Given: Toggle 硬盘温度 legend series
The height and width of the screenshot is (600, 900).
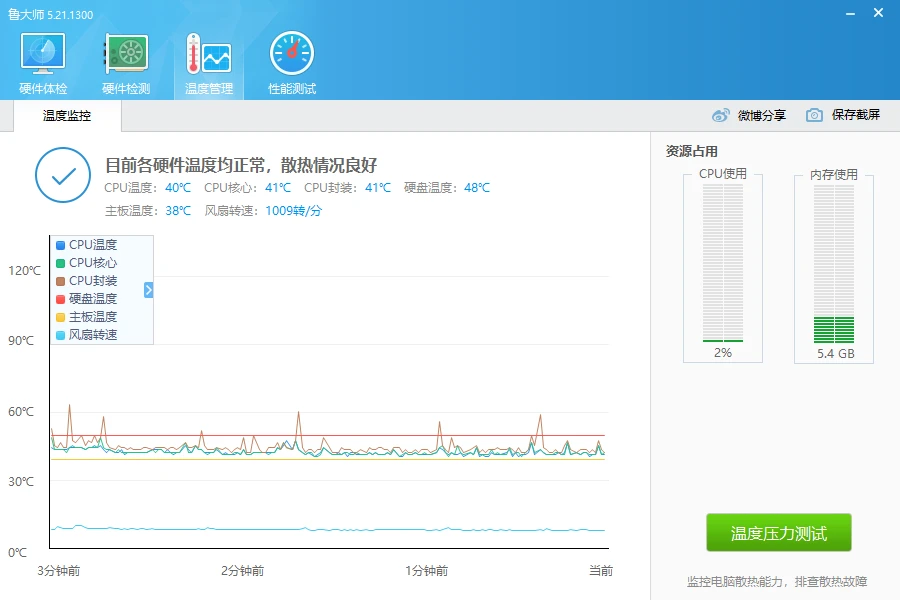Looking at the screenshot, I should click(x=87, y=299).
